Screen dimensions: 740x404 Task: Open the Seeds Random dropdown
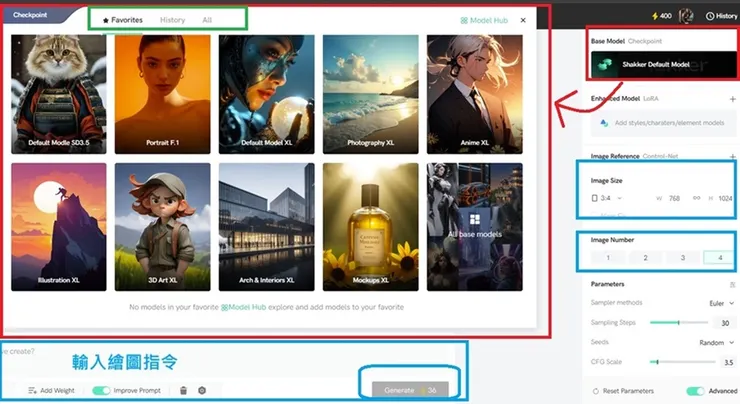[716, 343]
